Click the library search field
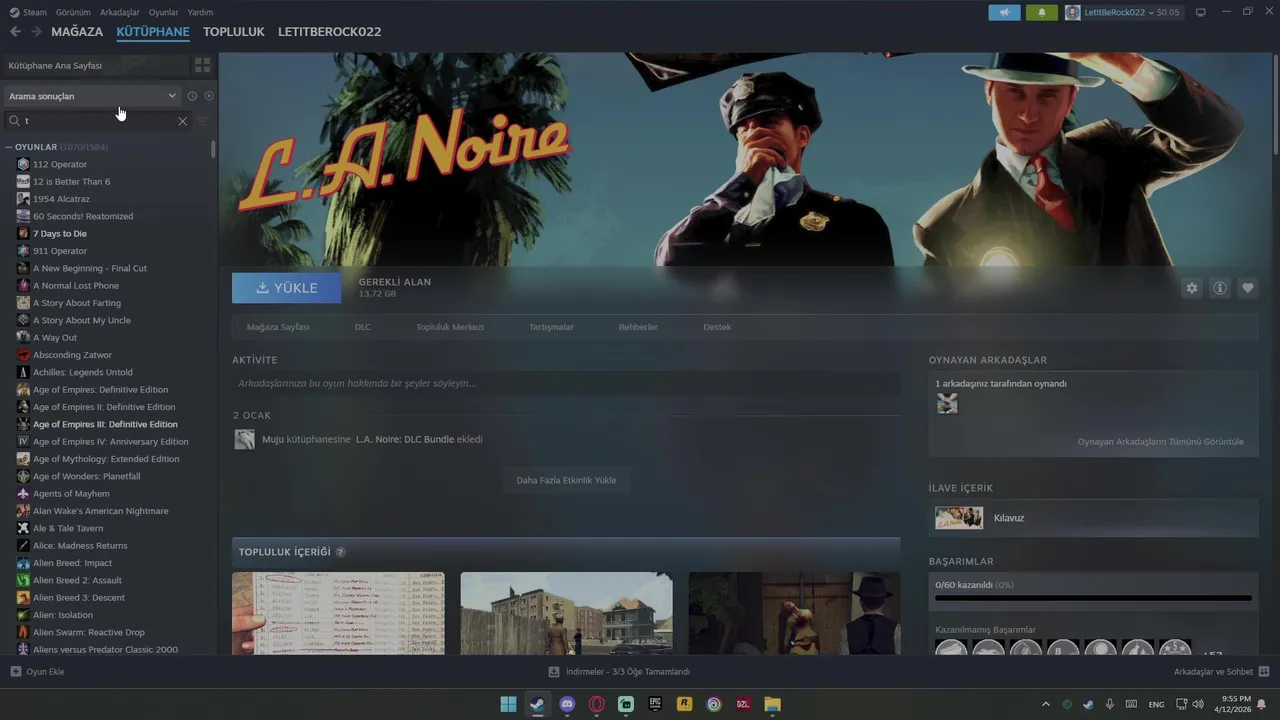This screenshot has height=720, width=1280. pos(98,121)
